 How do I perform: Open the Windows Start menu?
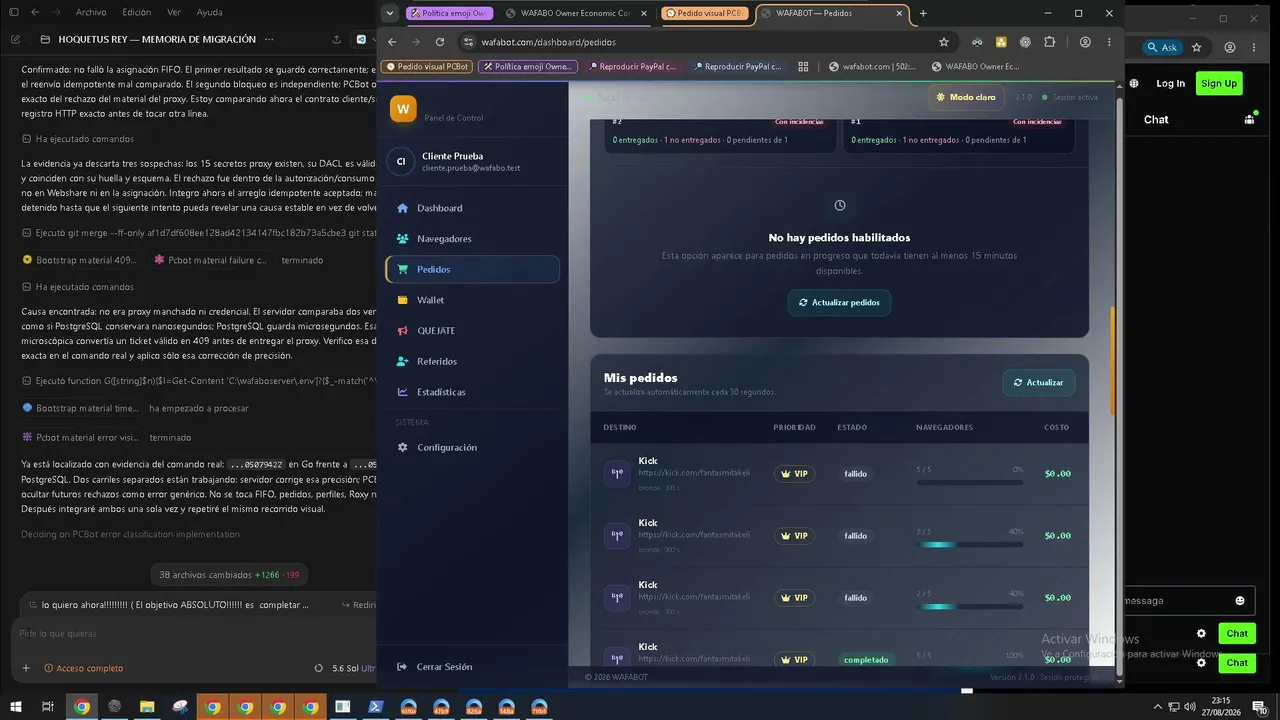(x=14, y=707)
